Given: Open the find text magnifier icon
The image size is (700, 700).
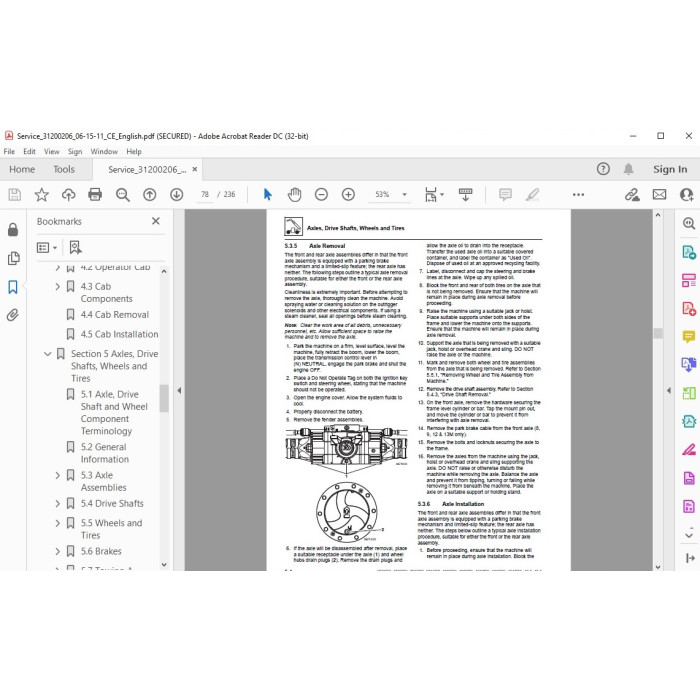Looking at the screenshot, I should coord(122,195).
